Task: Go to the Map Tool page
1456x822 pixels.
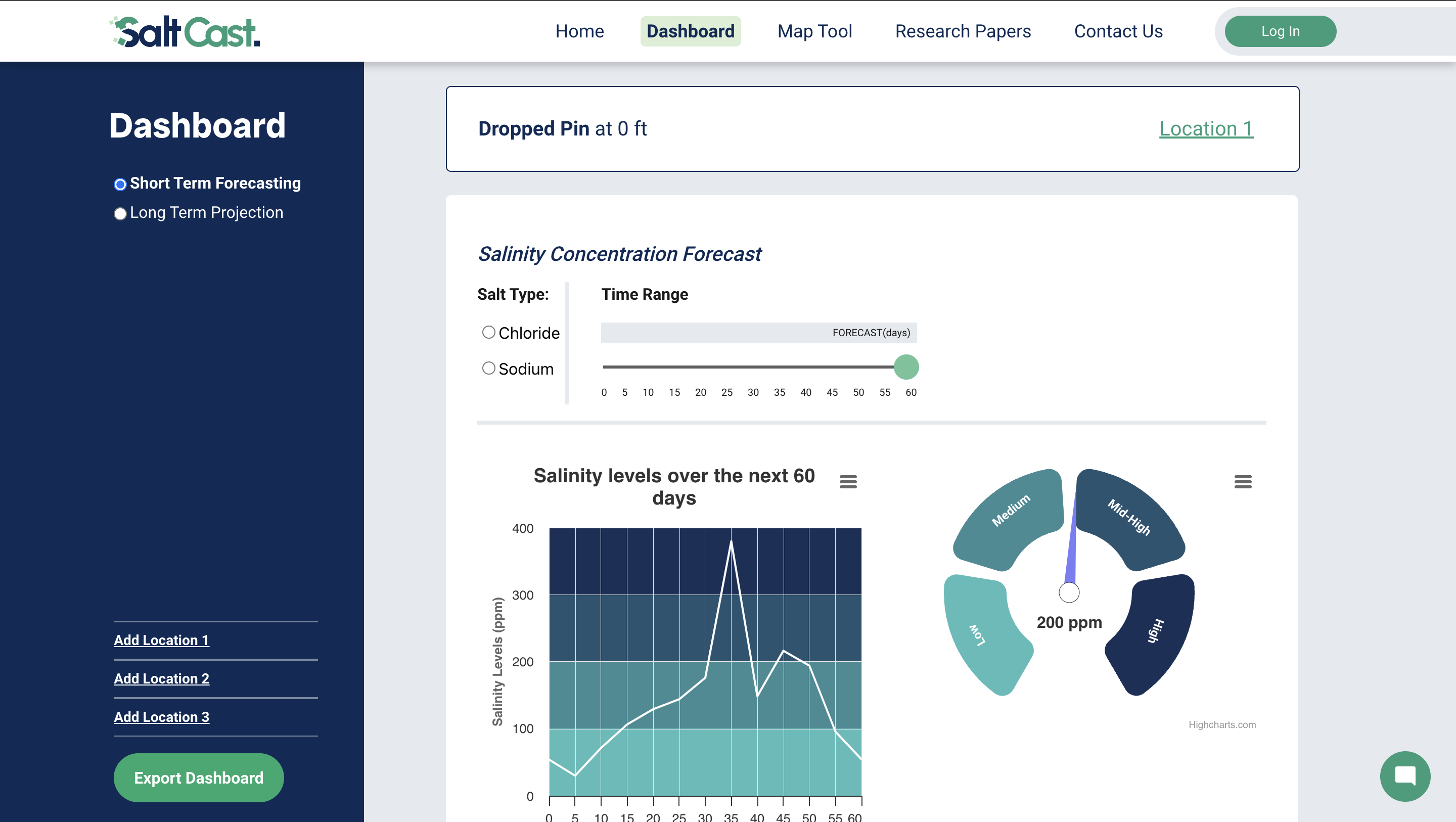Action: click(814, 31)
